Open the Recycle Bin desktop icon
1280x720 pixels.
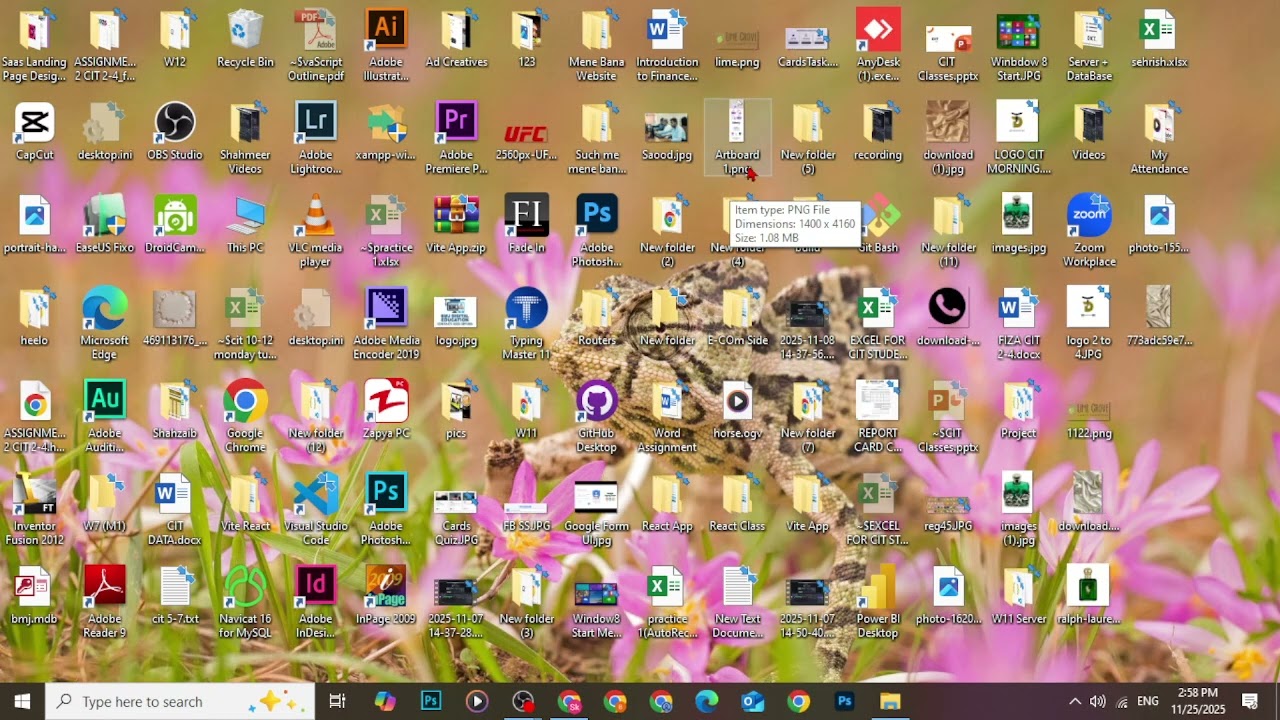(245, 40)
